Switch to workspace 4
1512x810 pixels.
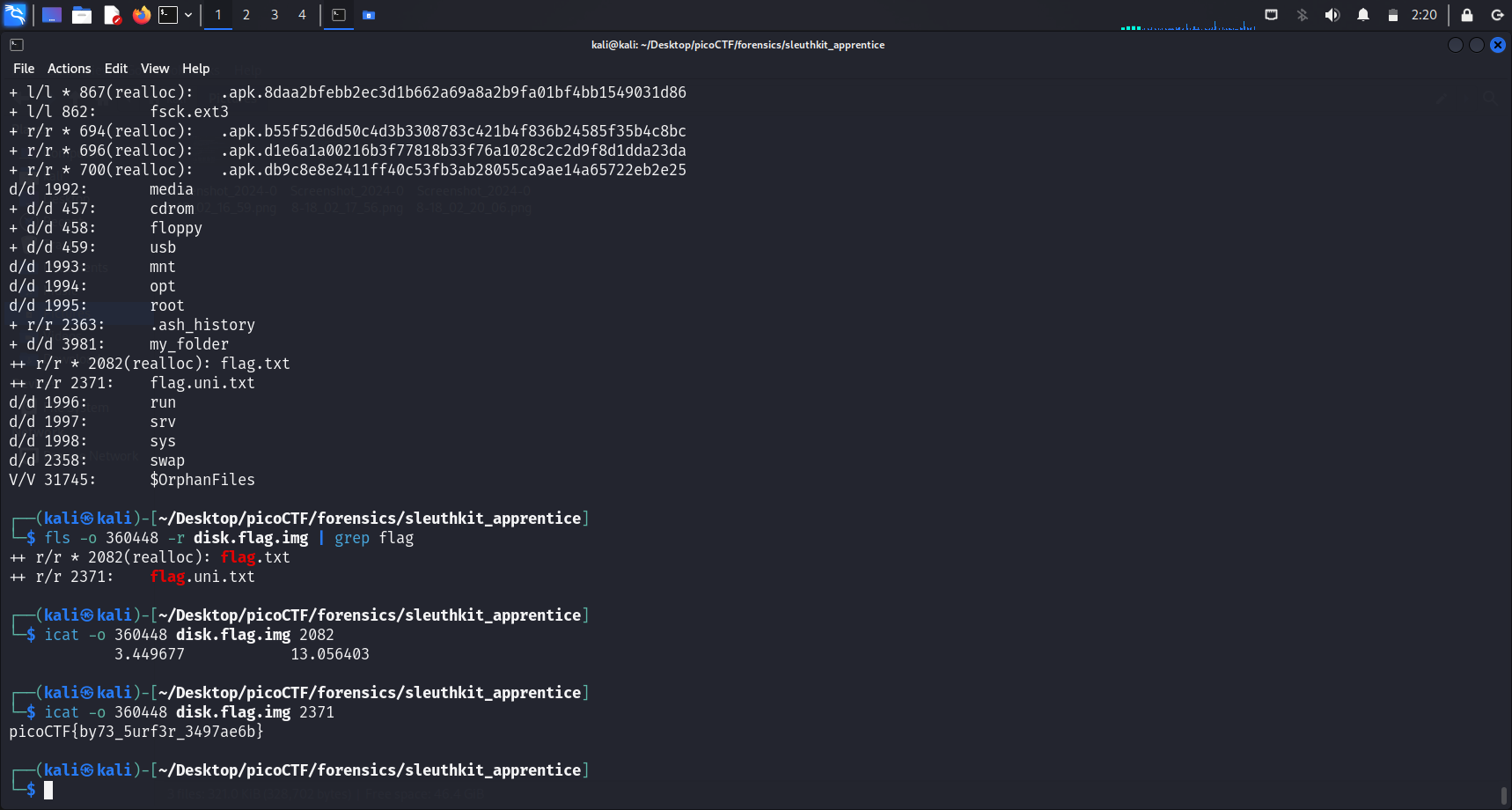(302, 15)
